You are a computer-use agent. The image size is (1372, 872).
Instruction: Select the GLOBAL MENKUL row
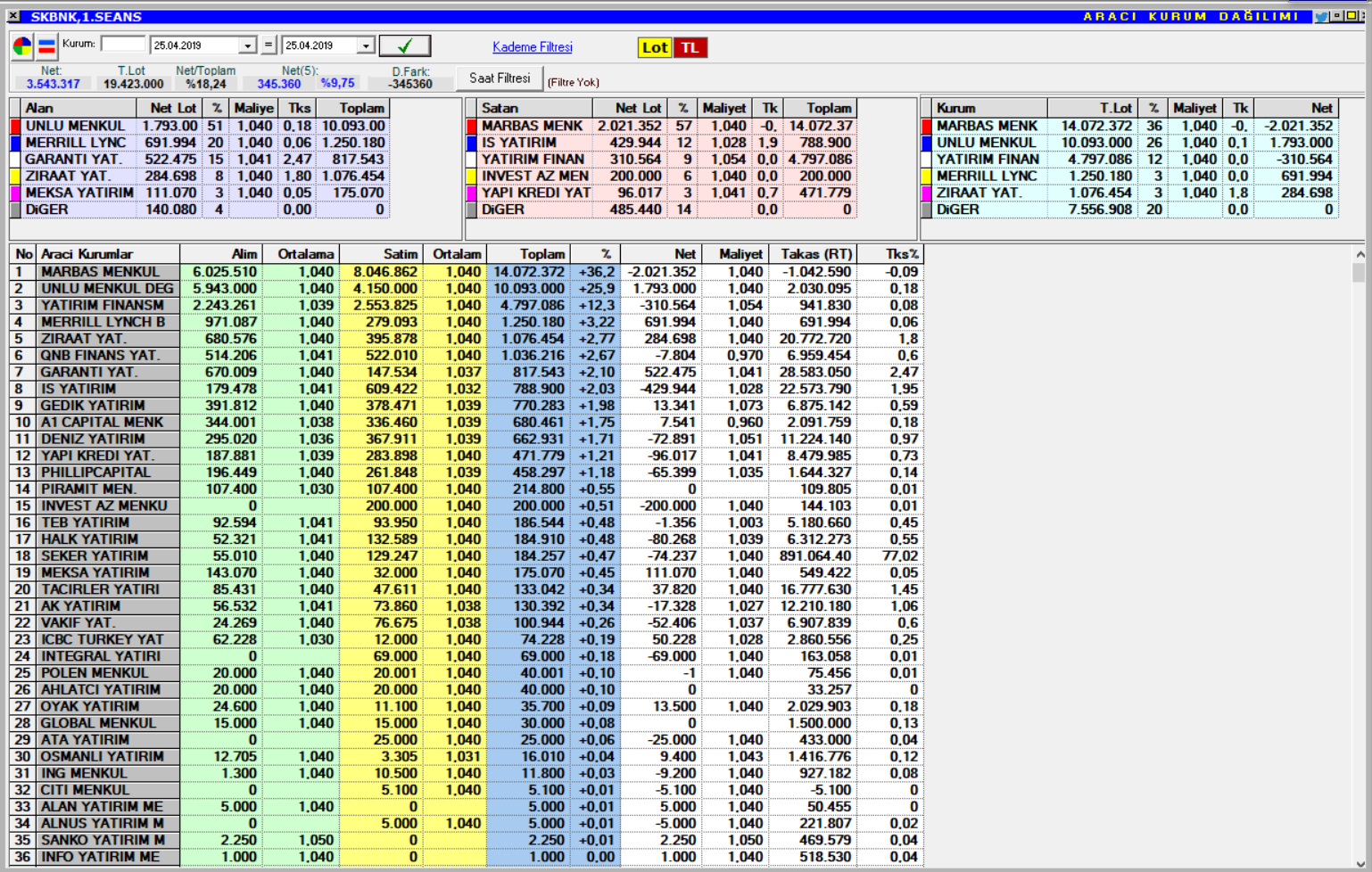tap(467, 723)
